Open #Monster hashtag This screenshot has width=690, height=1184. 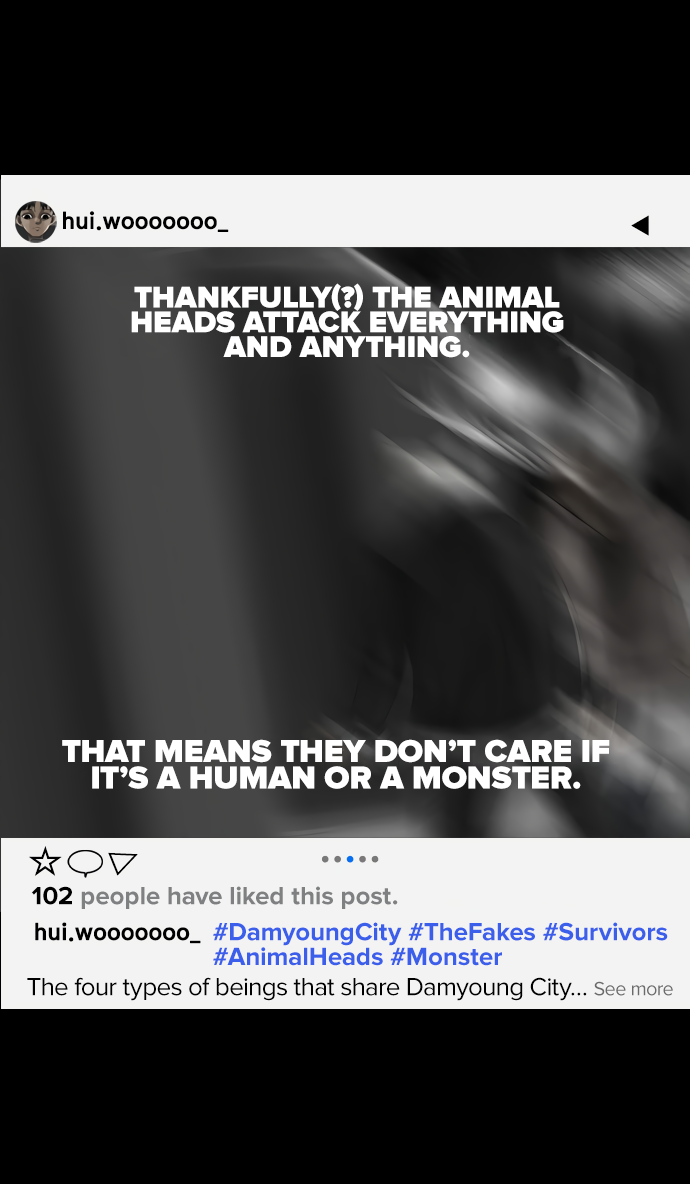coord(446,957)
